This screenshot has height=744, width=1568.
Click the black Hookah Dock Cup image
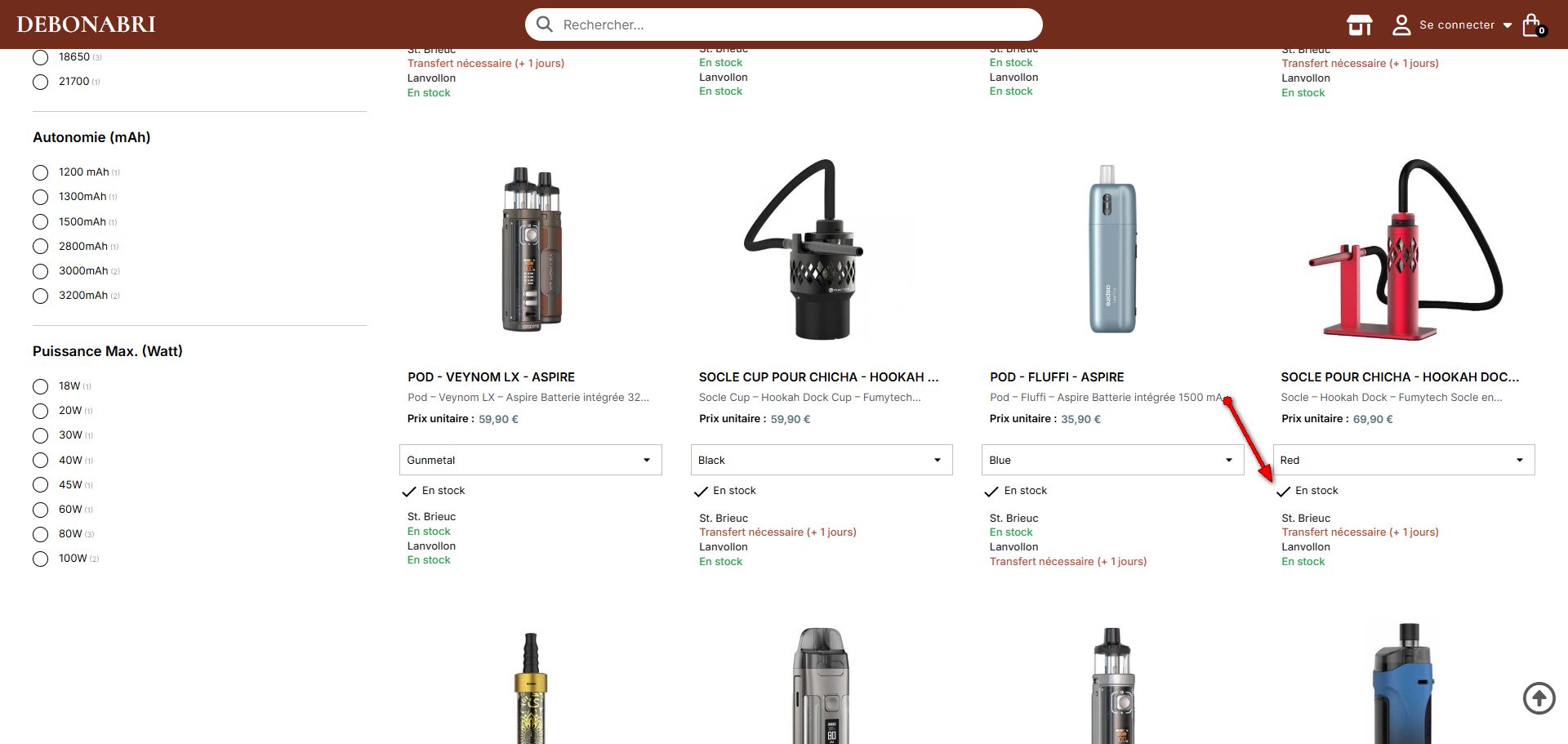[x=803, y=249]
